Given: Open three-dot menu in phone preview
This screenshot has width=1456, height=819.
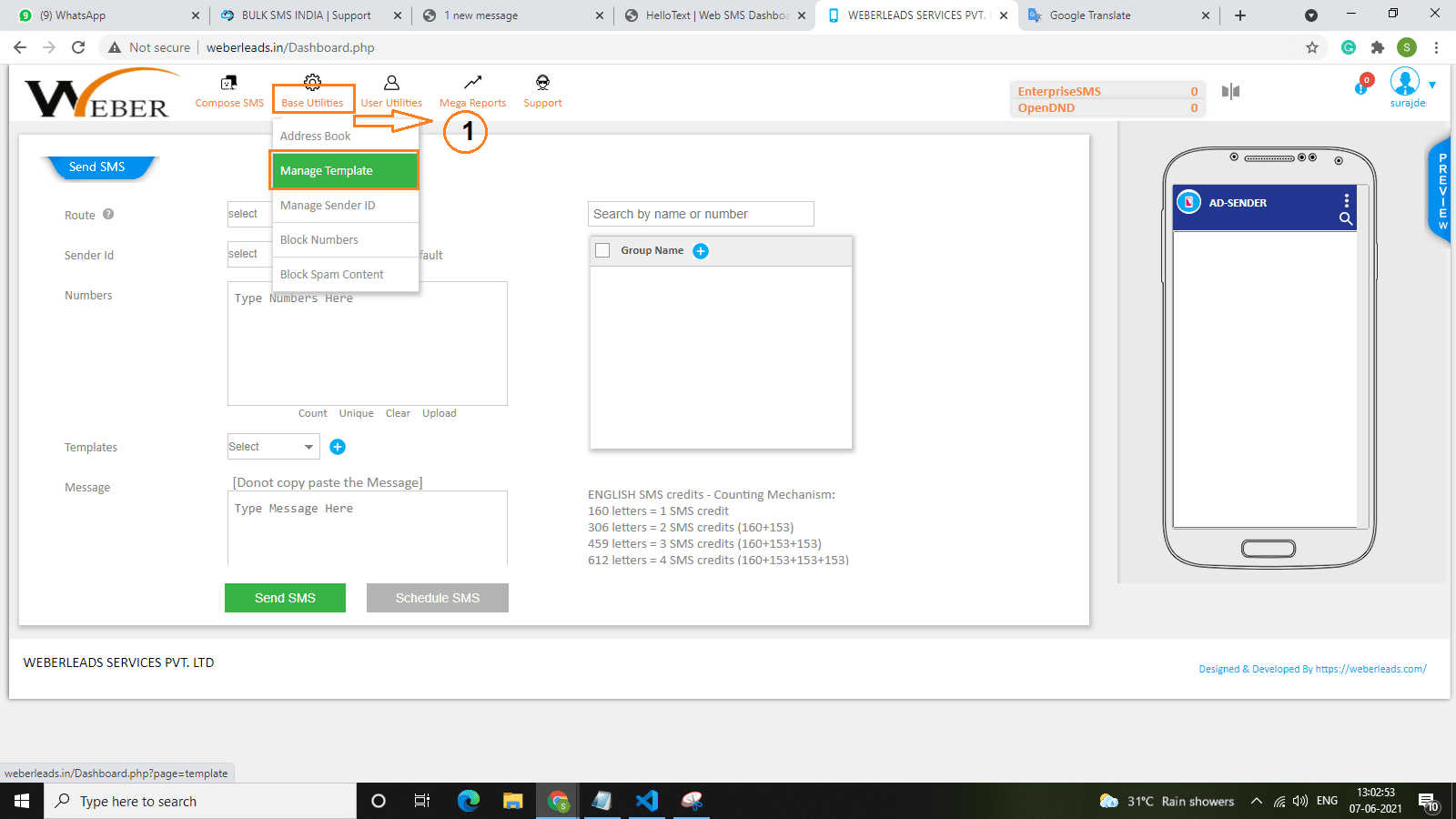Looking at the screenshot, I should 1347,200.
